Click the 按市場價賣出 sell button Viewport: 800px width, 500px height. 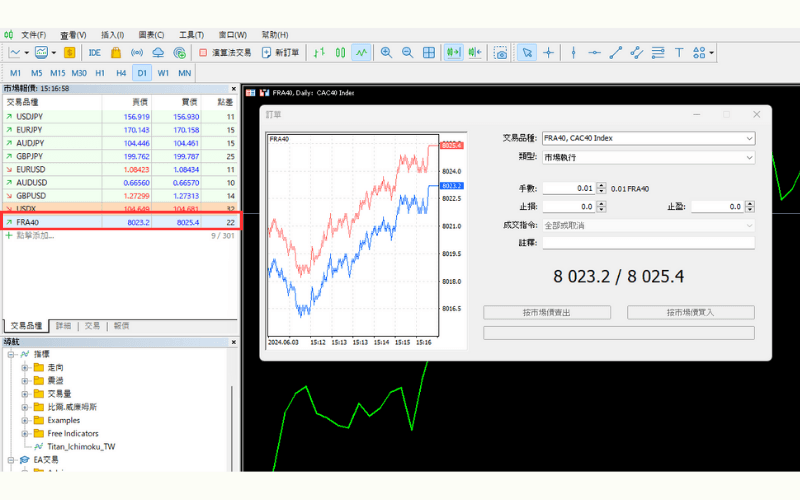pos(547,312)
